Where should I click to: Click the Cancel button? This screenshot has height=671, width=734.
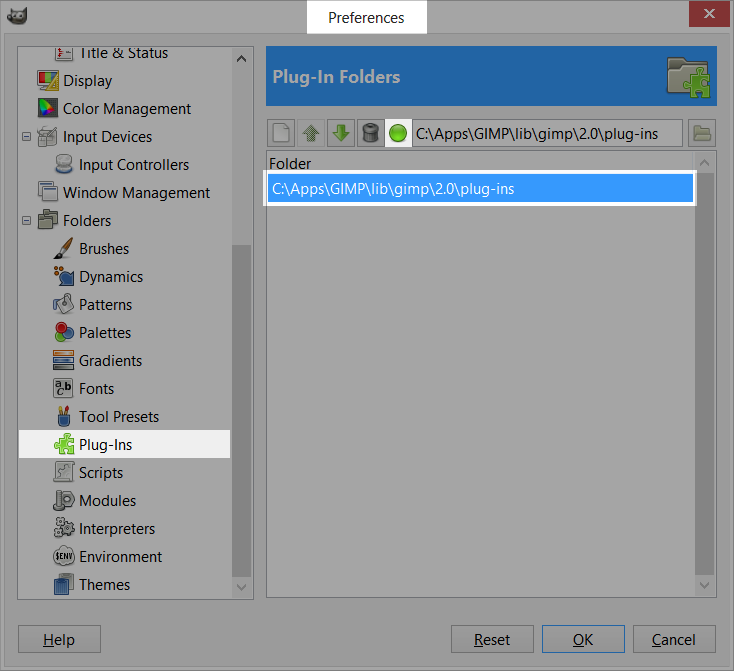674,639
